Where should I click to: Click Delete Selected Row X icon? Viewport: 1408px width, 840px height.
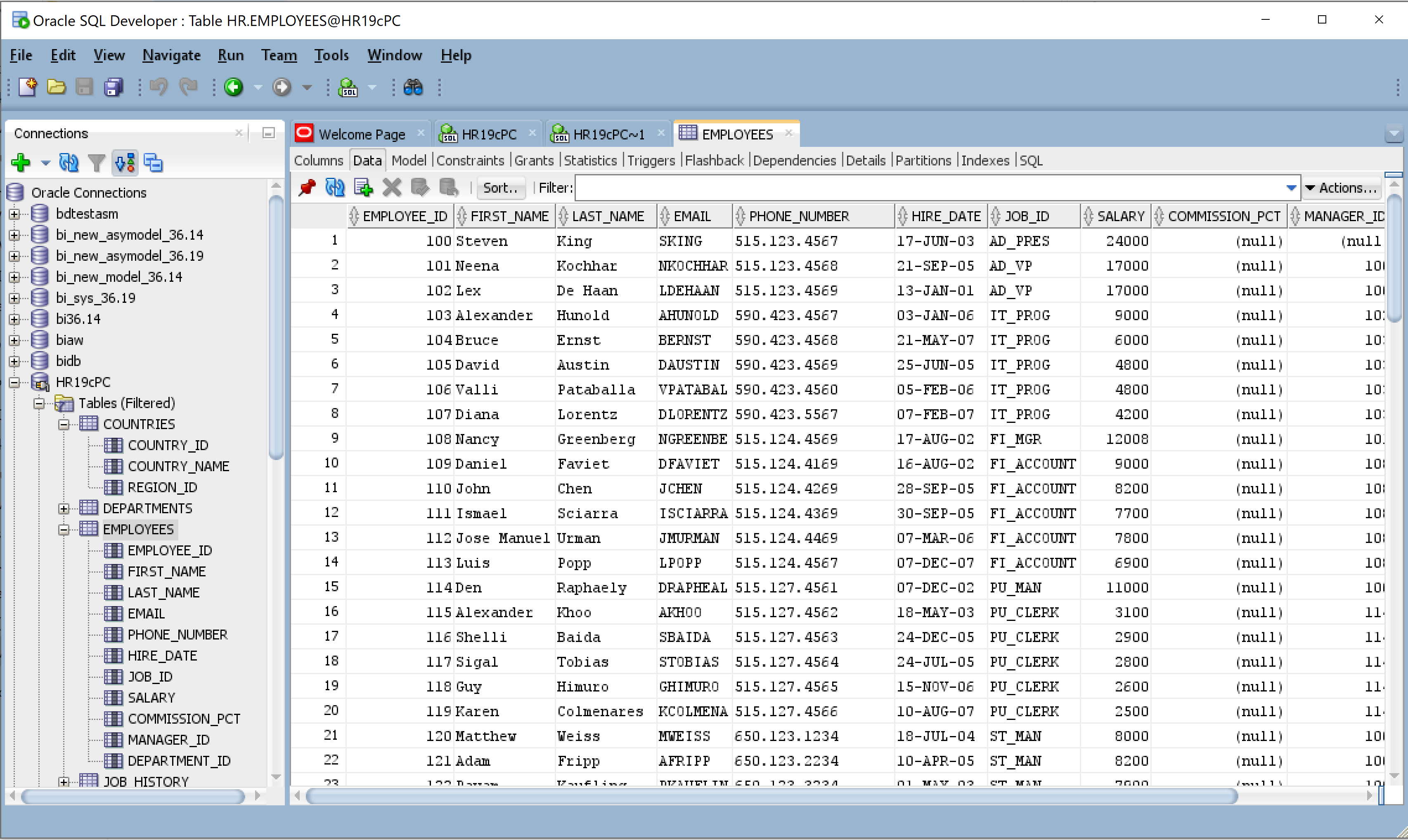391,187
